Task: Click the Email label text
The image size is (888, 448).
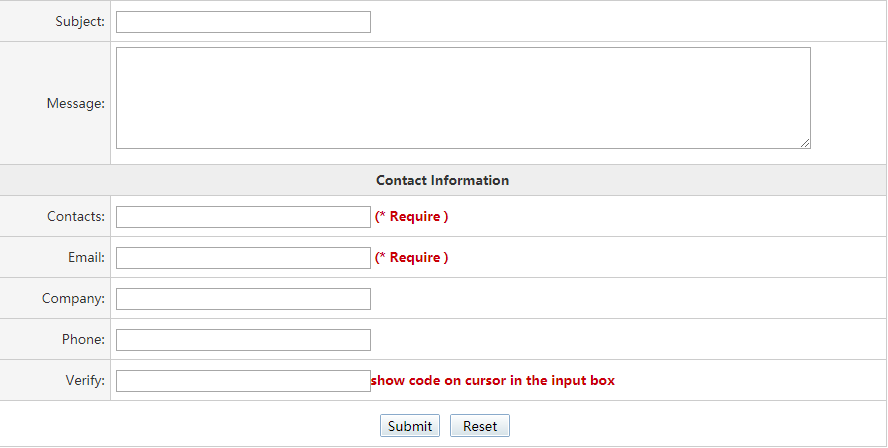Action: [x=86, y=258]
